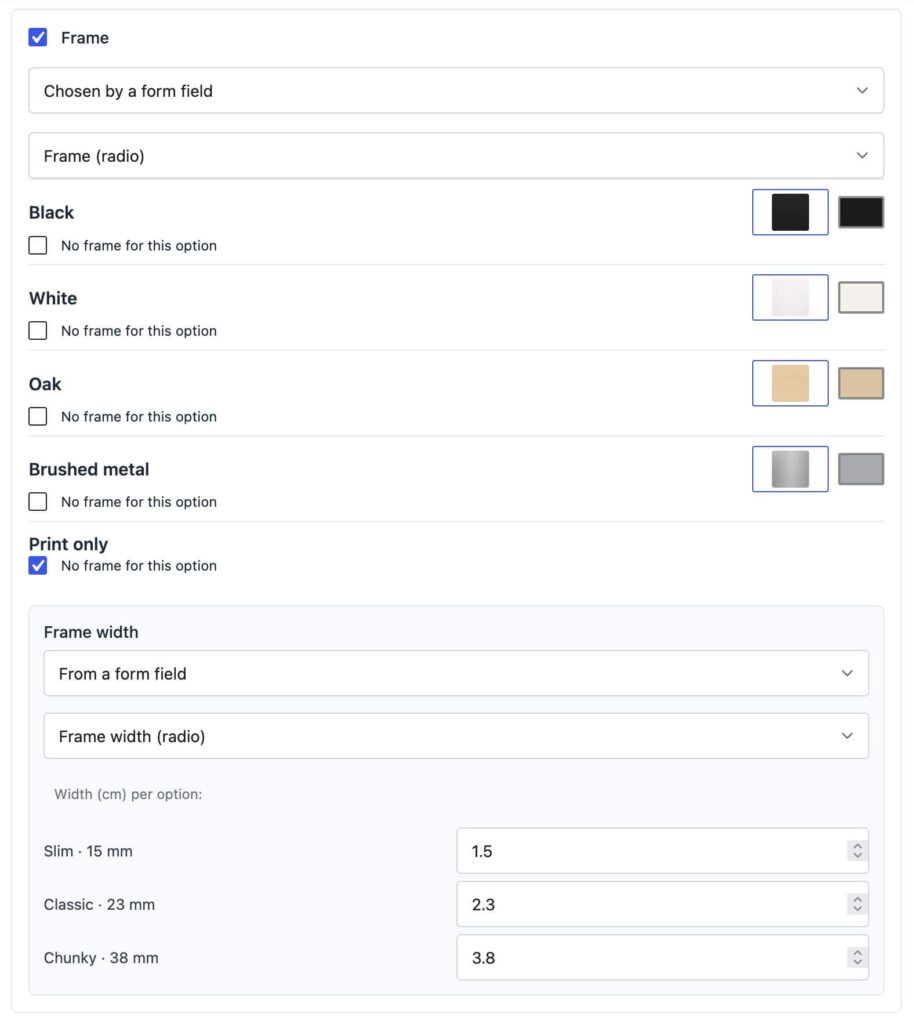Open the Black color swatch picker
Image resolution: width=914 pixels, height=1024 pixels.
[861, 212]
